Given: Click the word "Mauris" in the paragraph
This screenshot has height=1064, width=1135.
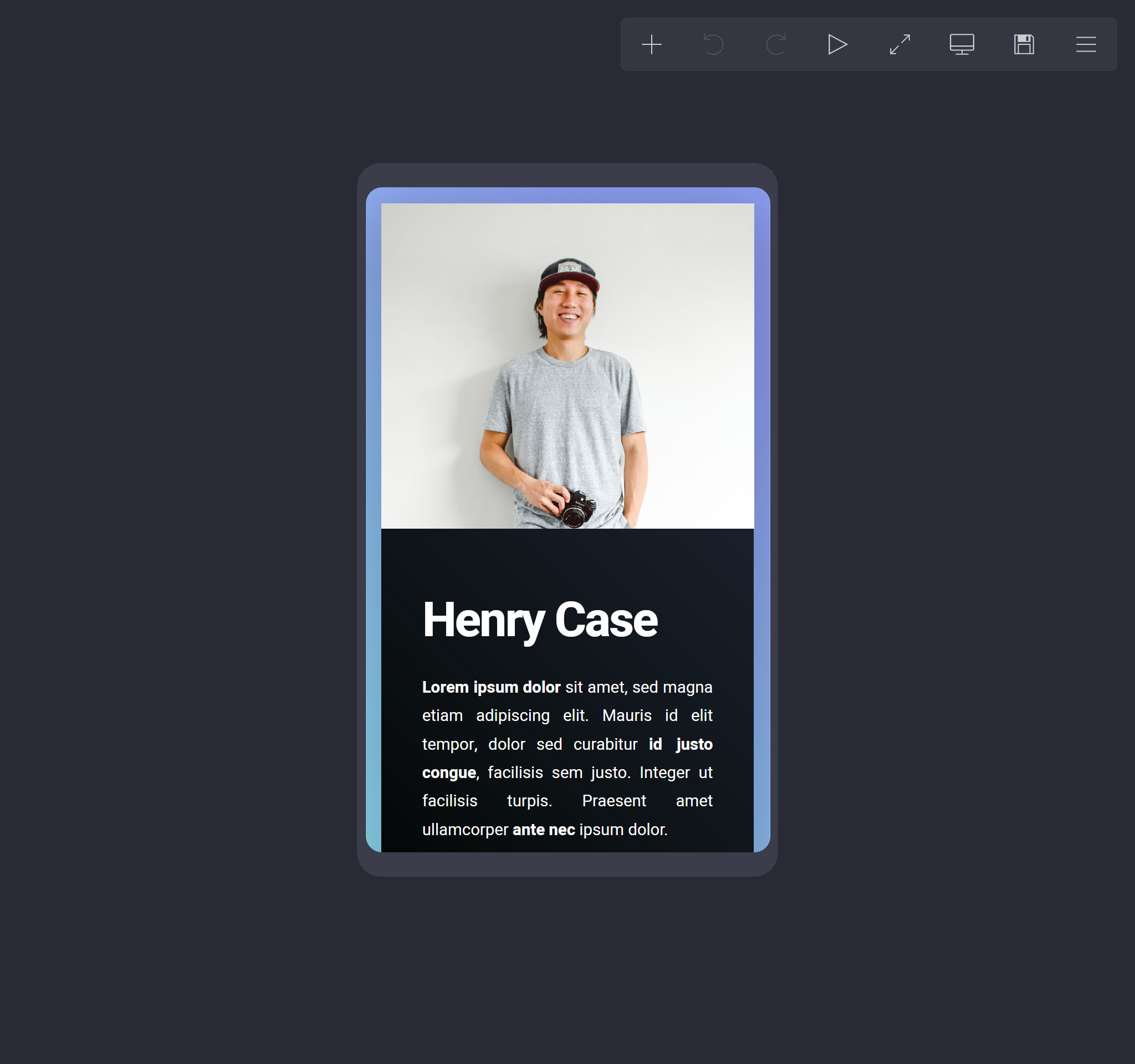Looking at the screenshot, I should 626,716.
